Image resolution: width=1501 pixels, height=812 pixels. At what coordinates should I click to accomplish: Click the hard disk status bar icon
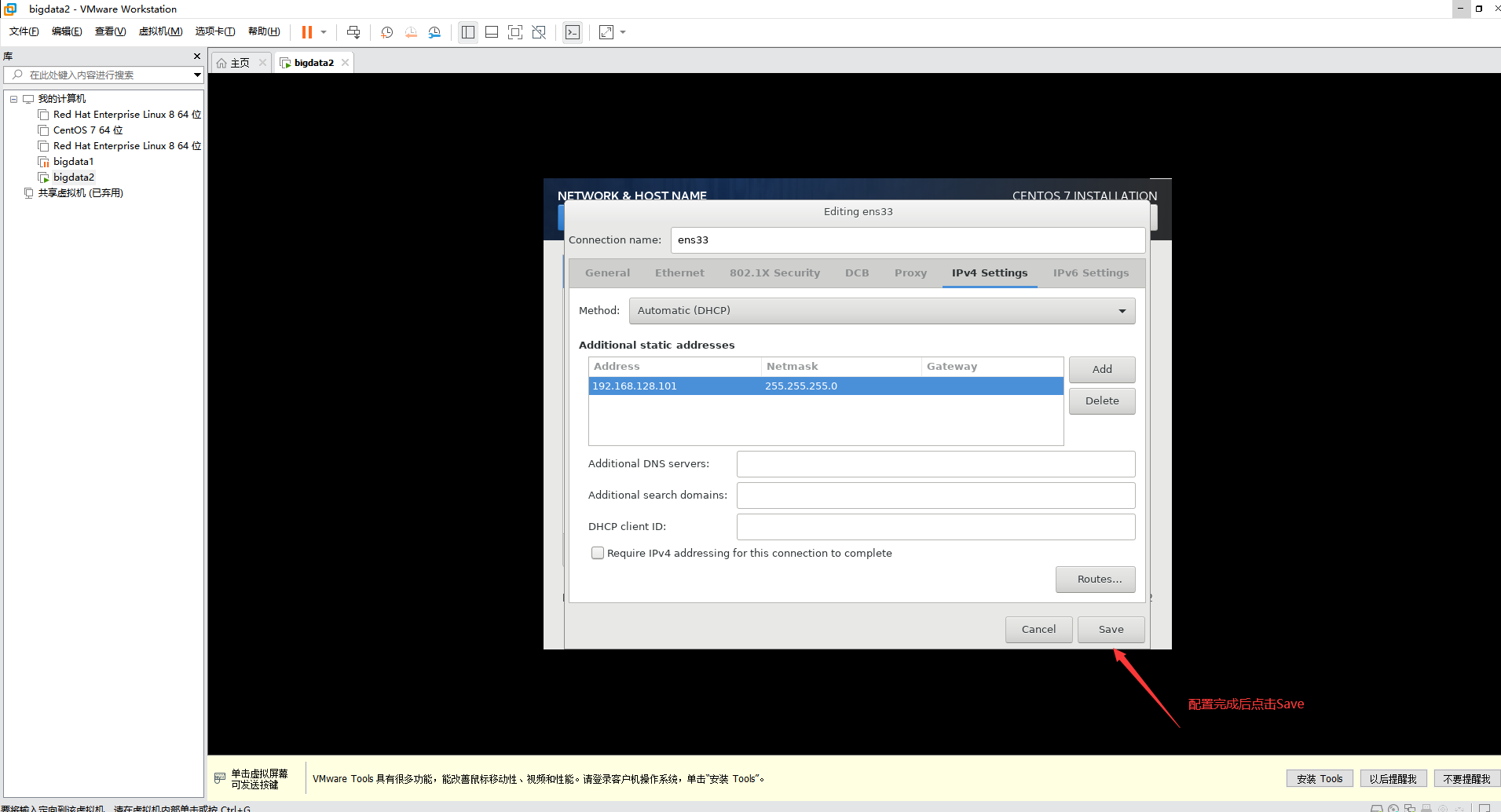pos(1377,807)
